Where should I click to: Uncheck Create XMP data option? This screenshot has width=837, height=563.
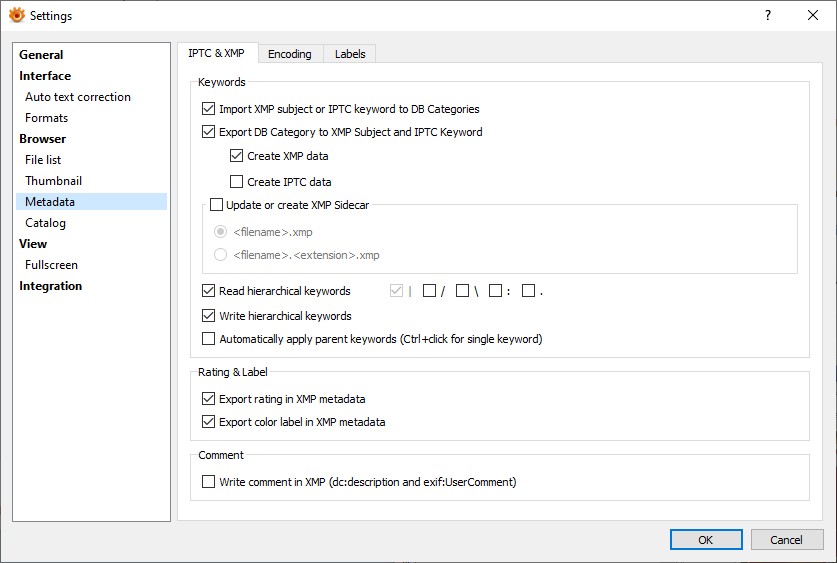237,156
